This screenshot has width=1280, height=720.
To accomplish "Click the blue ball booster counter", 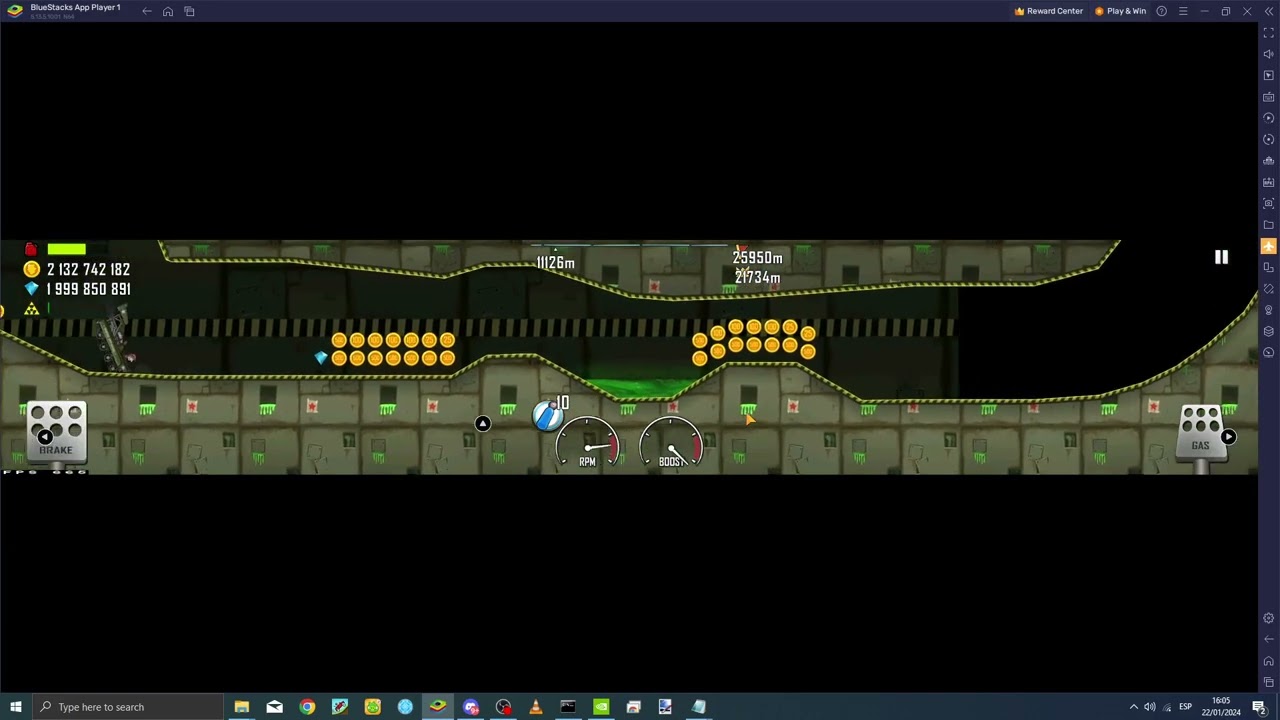I will [549, 414].
